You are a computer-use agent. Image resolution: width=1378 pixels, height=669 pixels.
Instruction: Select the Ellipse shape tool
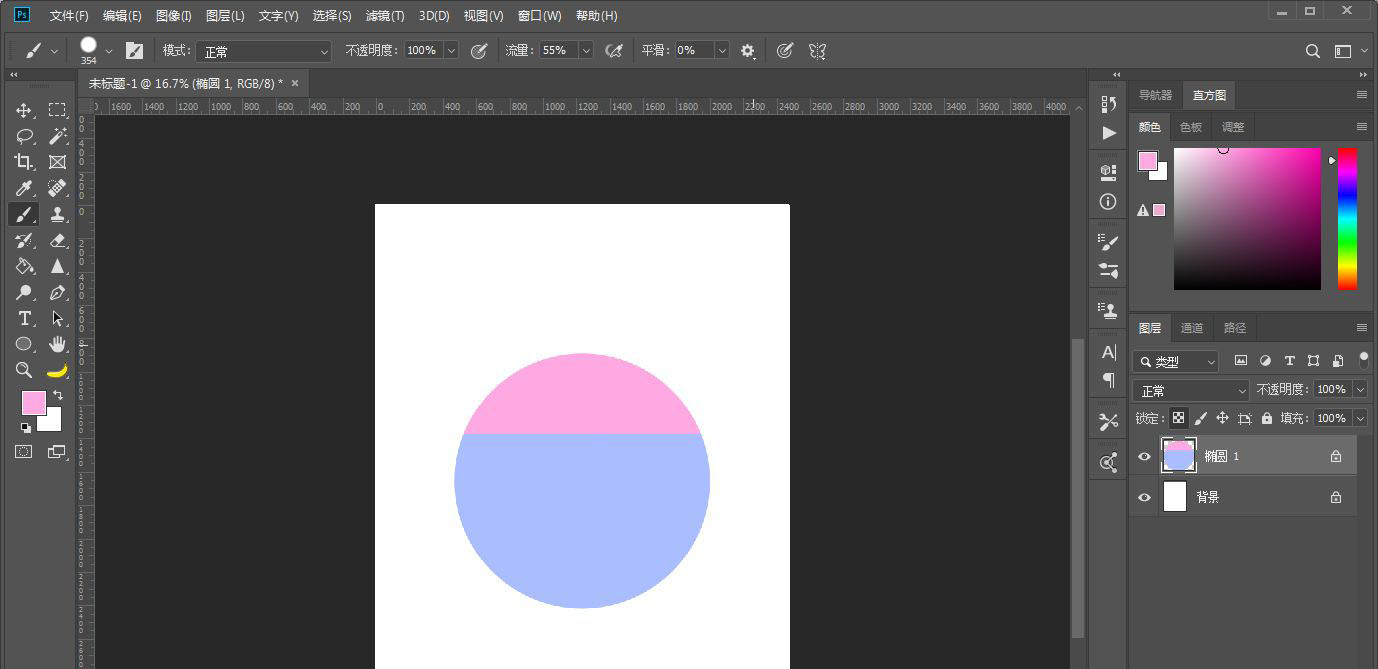click(25, 344)
